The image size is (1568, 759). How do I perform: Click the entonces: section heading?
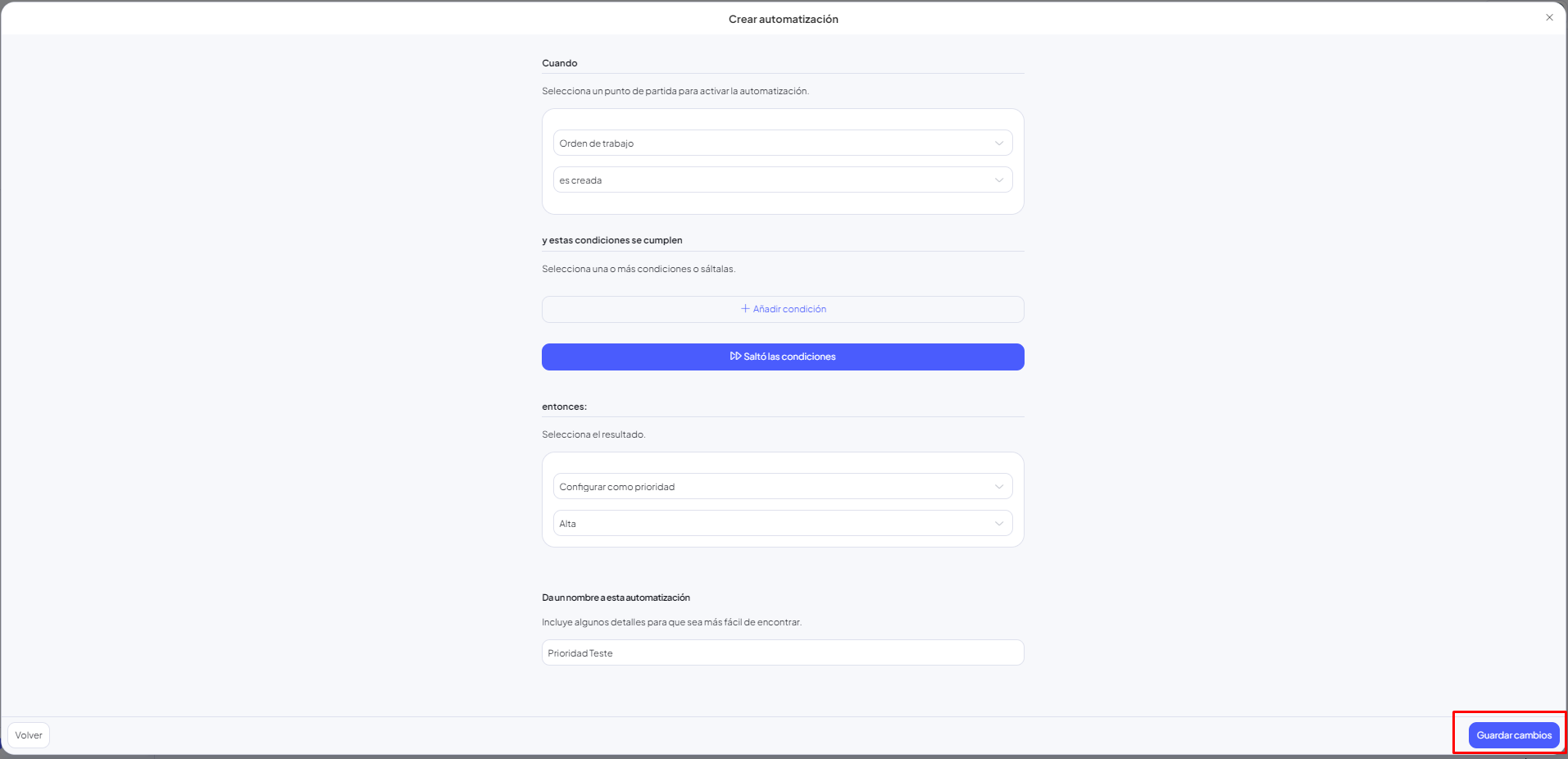click(x=565, y=407)
